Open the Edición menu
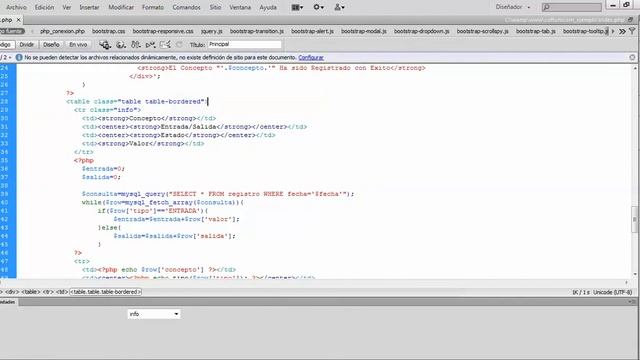This screenshot has width=640, height=360. (44, 7)
